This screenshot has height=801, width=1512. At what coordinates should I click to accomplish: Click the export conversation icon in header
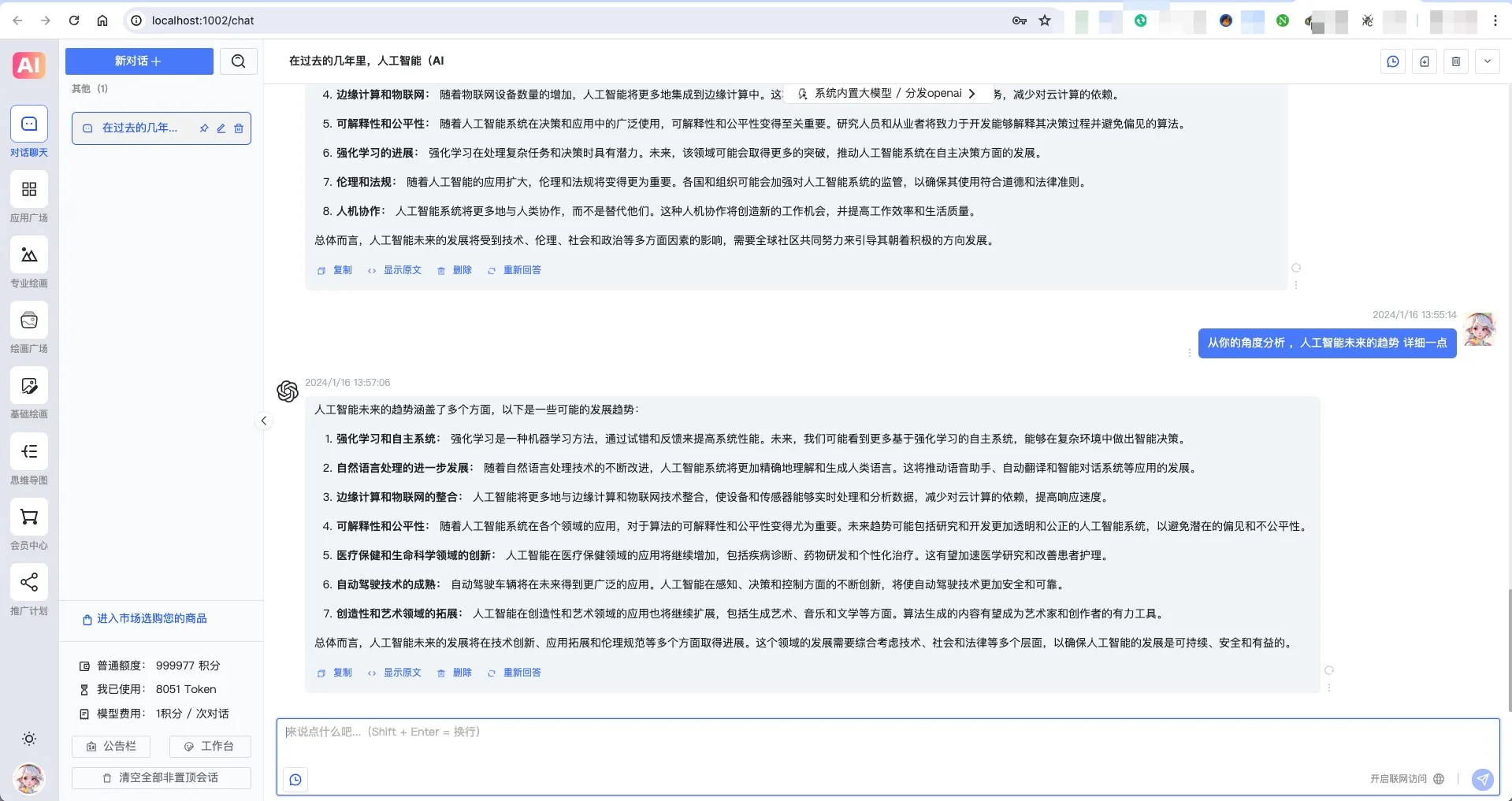1425,61
